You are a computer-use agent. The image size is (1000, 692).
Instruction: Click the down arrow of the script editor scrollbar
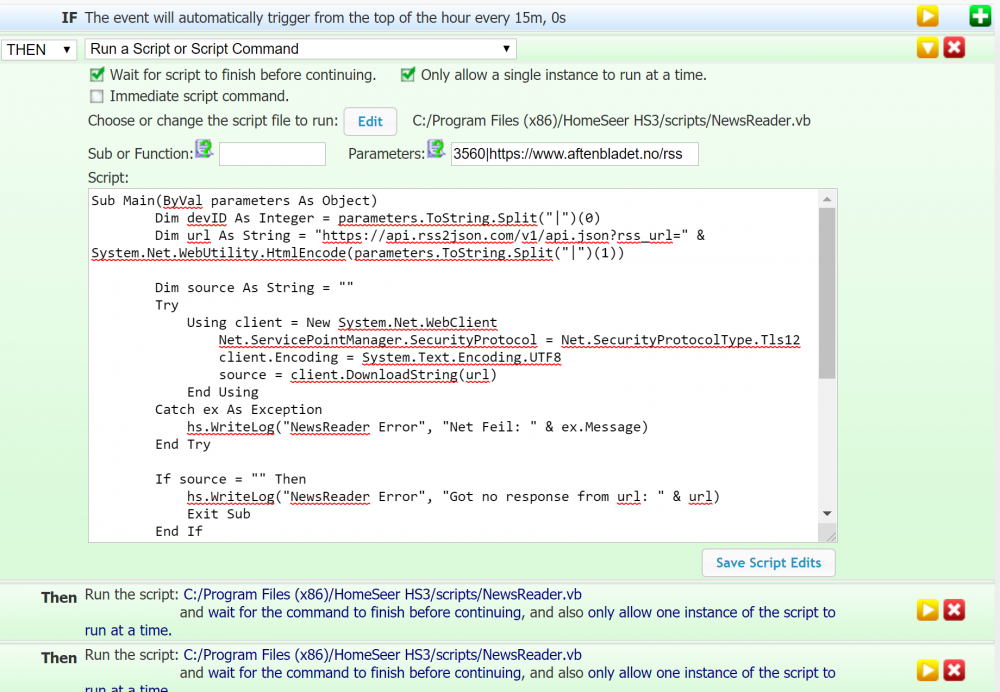click(x=826, y=513)
